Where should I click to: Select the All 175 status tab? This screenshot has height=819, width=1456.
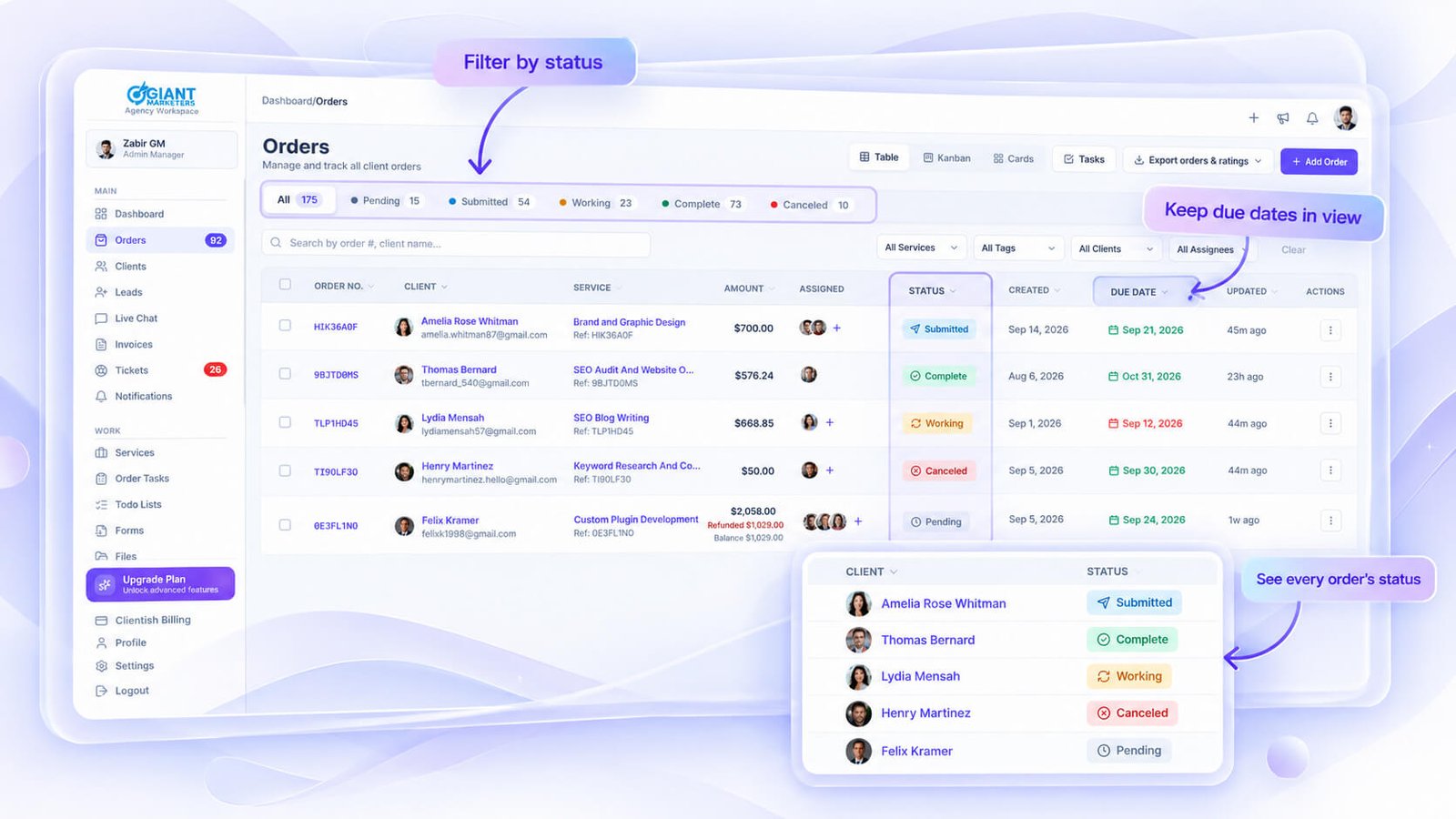pyautogui.click(x=298, y=200)
